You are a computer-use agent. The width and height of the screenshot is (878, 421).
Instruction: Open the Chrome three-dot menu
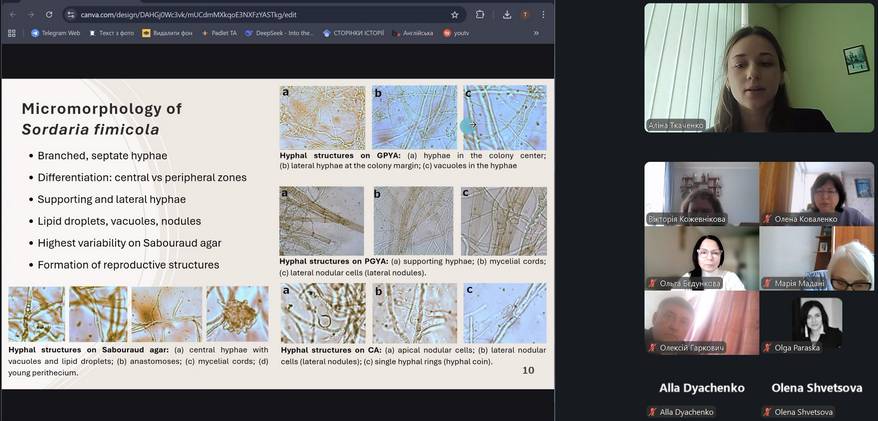541,15
